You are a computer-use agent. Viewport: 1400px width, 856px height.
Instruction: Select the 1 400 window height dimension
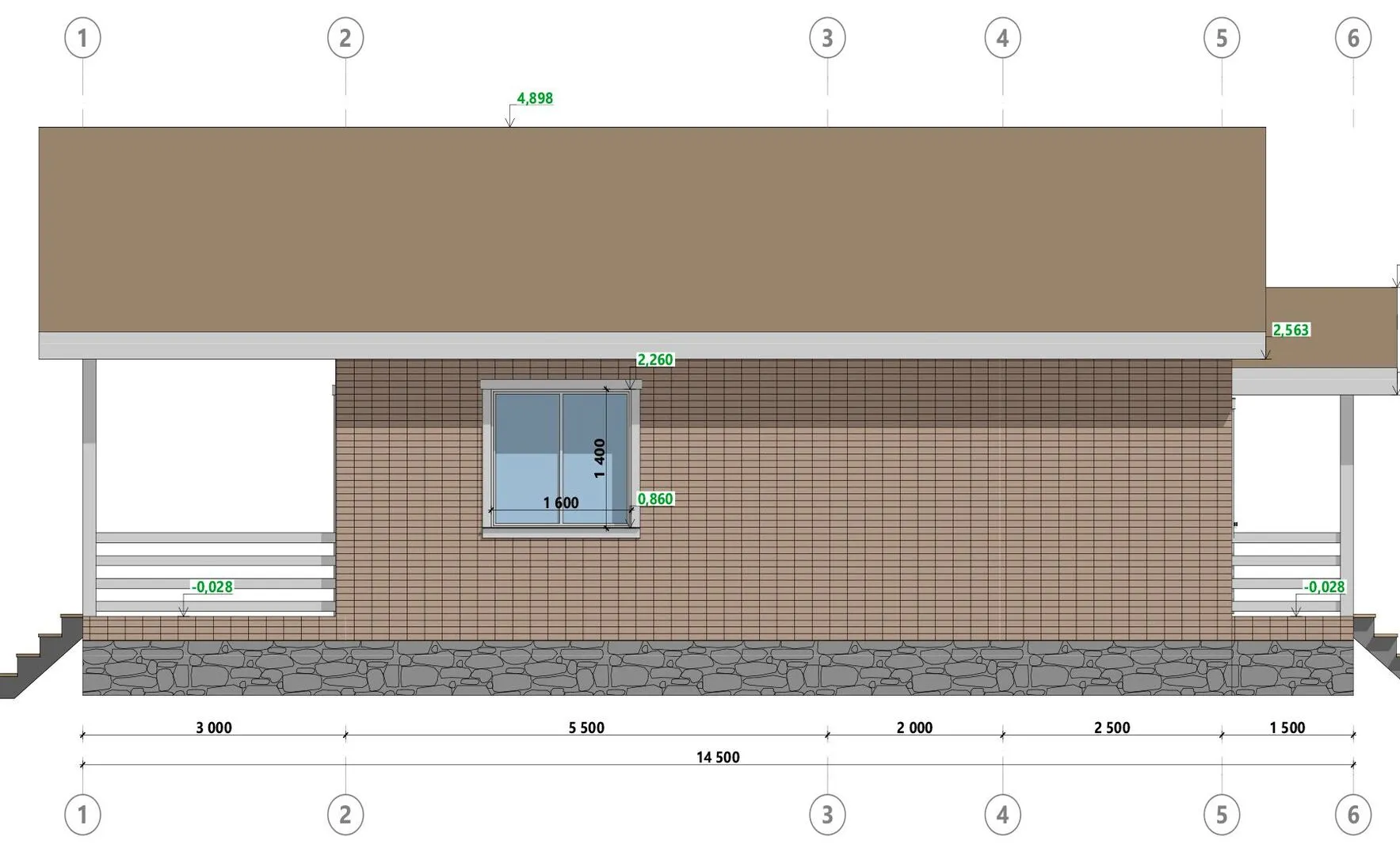600,458
